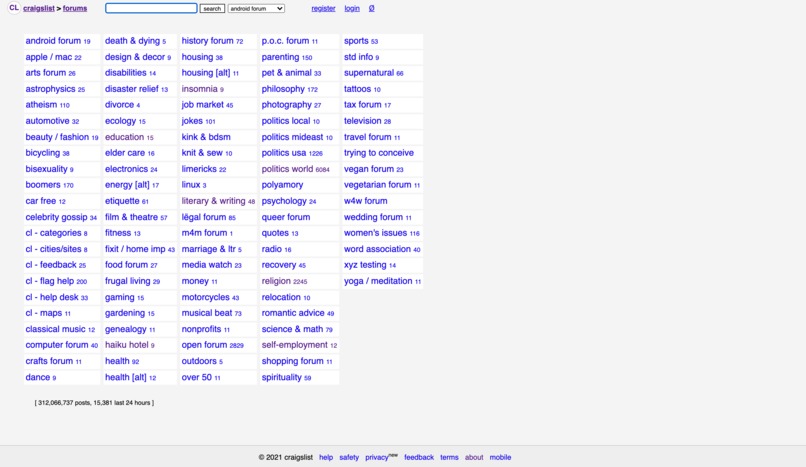Screen dimensions: 806x467
Task: Visit the education forum
Action: click(x=124, y=137)
